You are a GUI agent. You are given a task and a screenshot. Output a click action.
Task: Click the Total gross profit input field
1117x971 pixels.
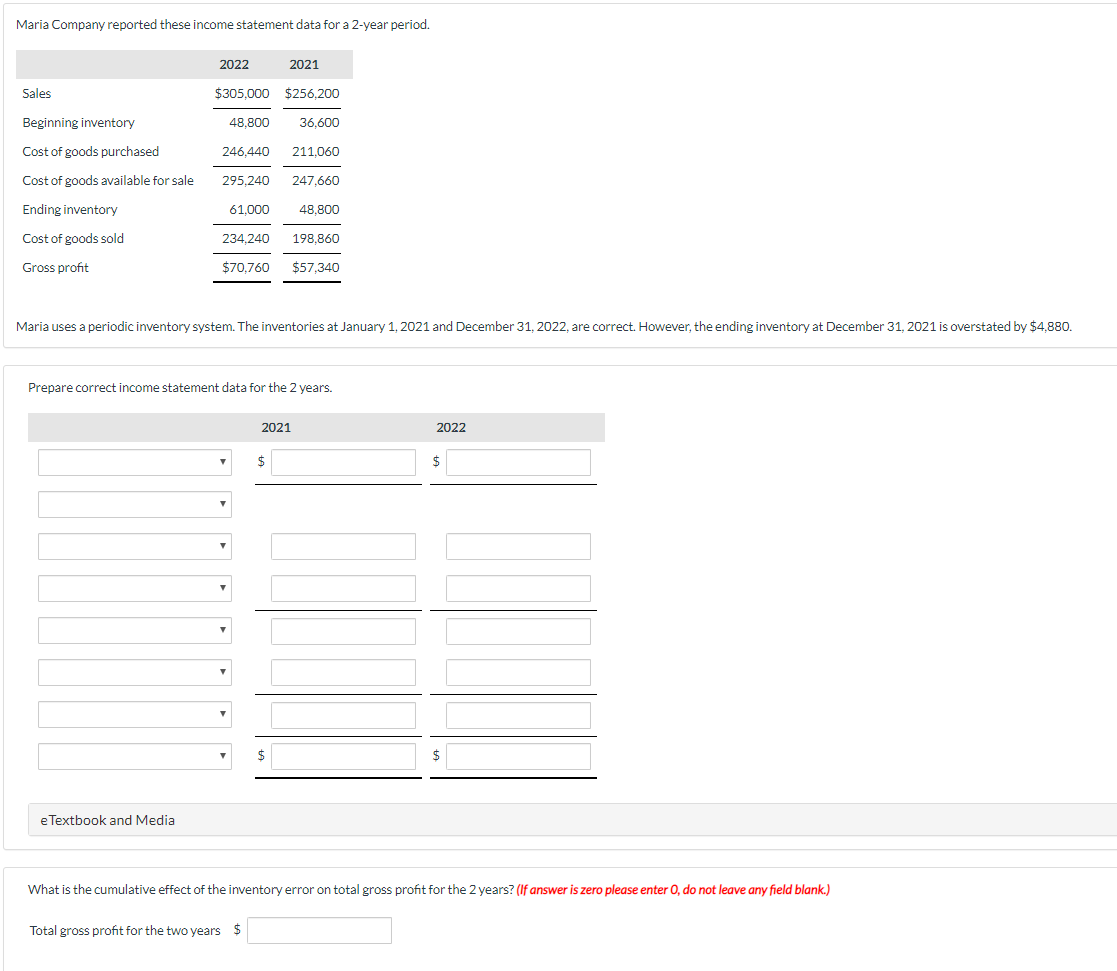320,930
